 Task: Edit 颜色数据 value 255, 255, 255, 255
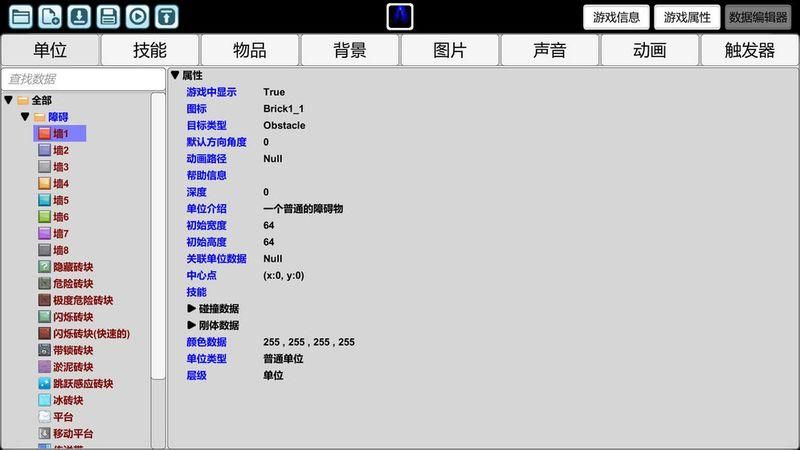point(309,342)
